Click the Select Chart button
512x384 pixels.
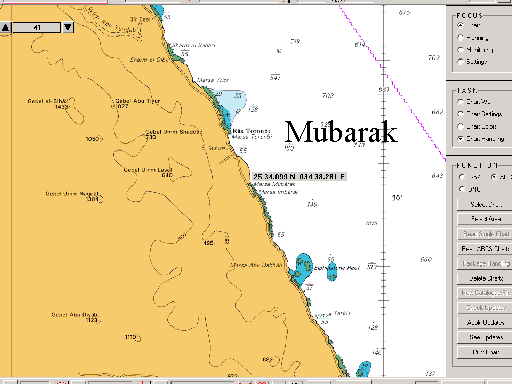(485, 204)
